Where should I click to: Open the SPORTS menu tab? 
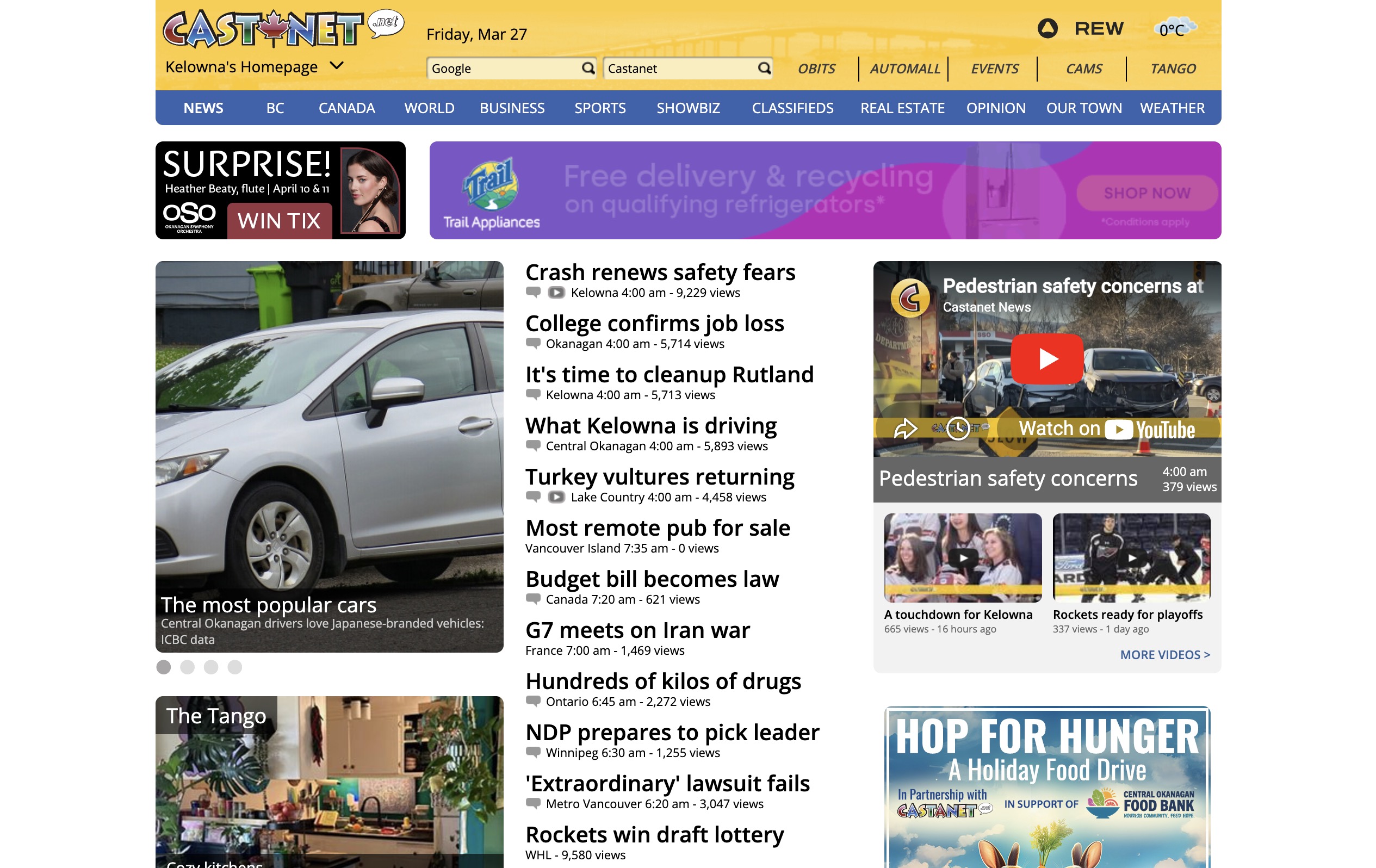(x=599, y=108)
